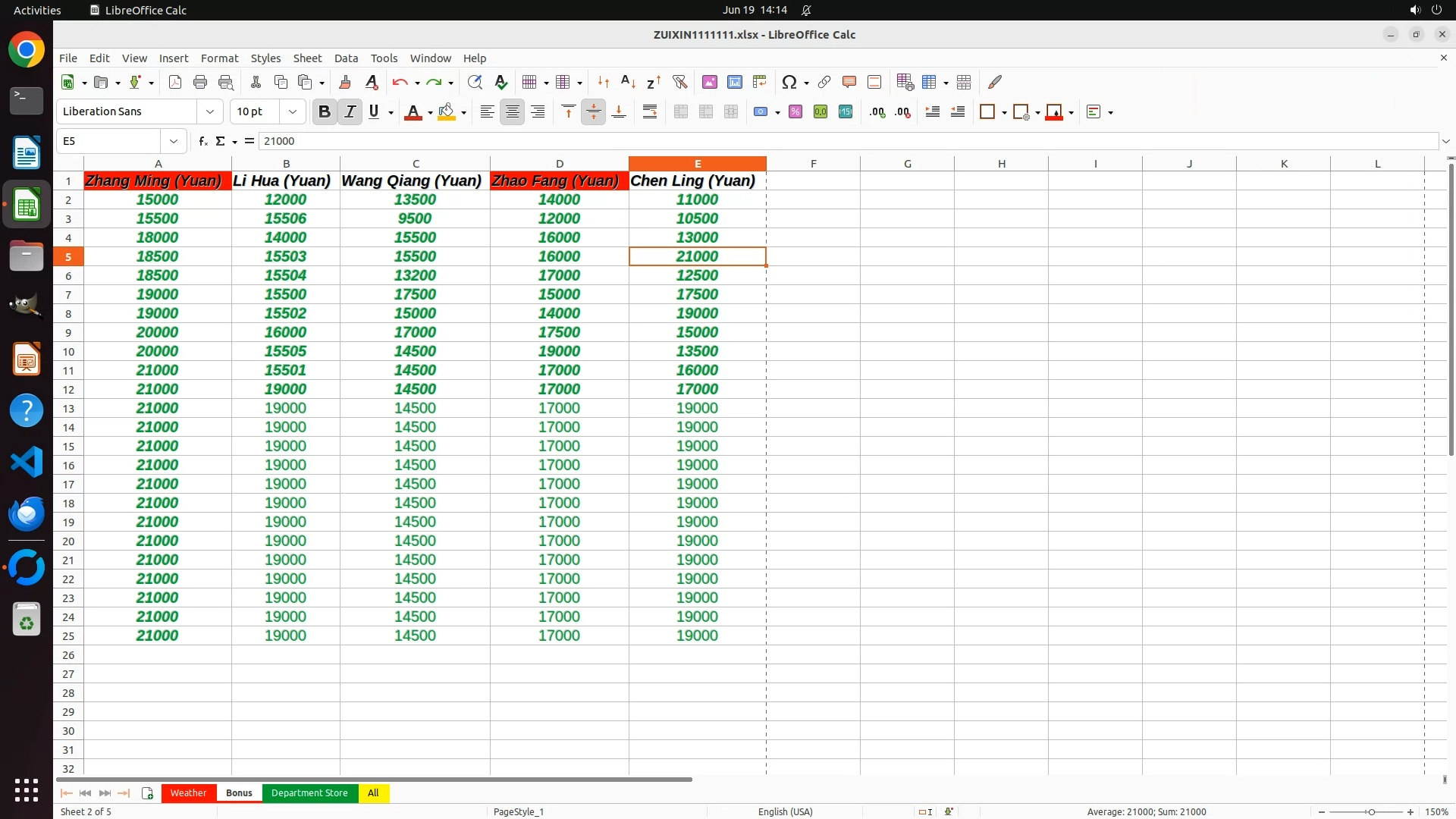This screenshot has width=1456, height=819.
Task: Open the font size dropdown
Action: (x=293, y=111)
